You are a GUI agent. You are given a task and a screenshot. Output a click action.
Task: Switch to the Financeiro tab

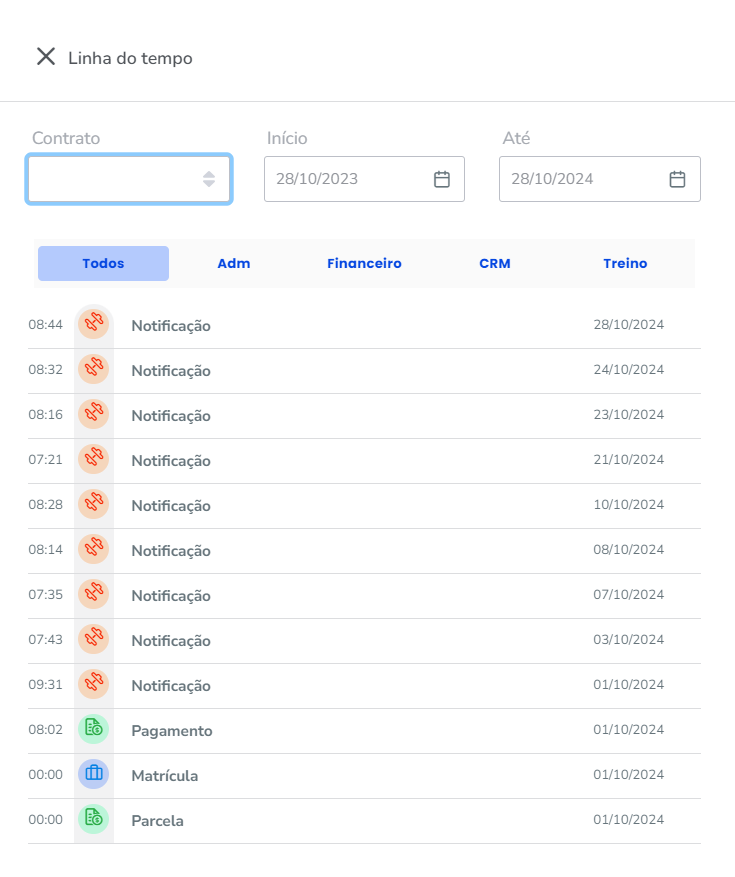[x=364, y=263]
